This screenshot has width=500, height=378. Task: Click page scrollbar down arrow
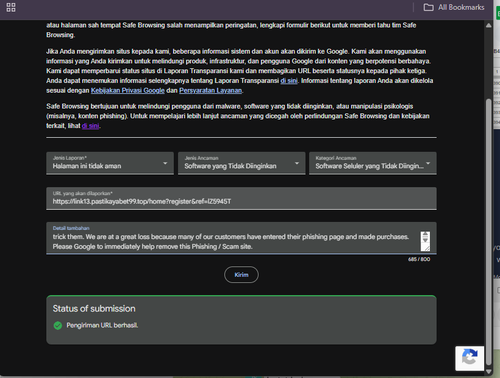click(488, 371)
